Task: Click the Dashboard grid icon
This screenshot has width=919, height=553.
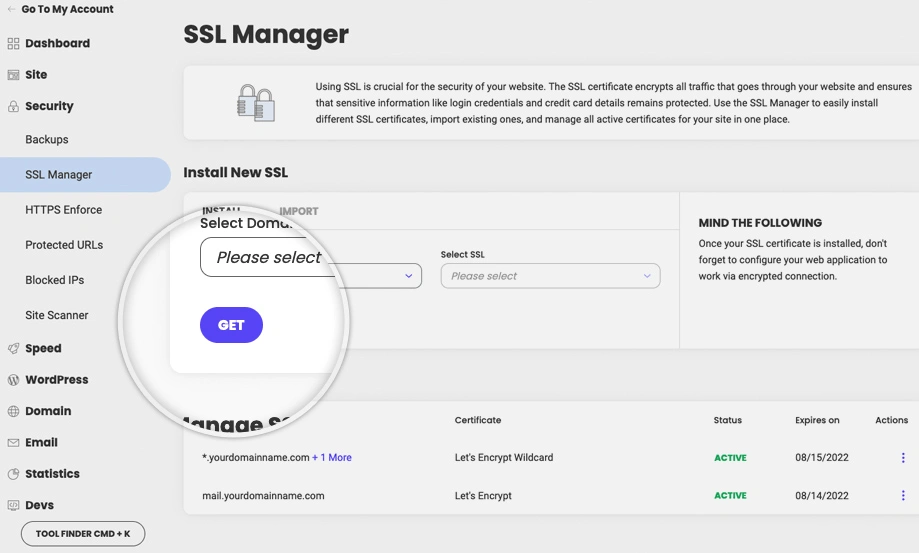Action: [13, 44]
